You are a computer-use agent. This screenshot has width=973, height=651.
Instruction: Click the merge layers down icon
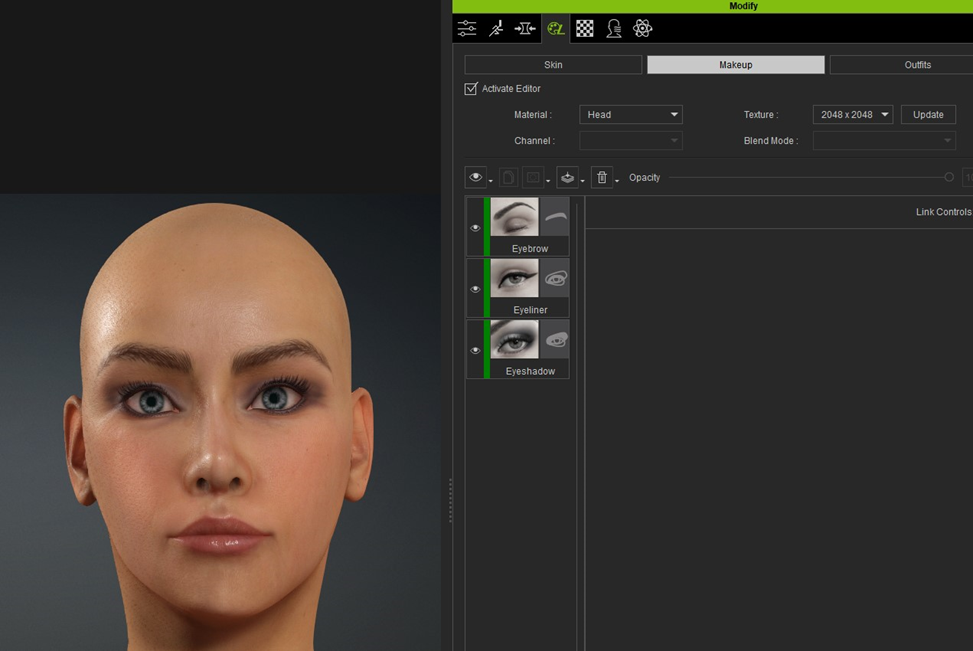click(x=567, y=177)
